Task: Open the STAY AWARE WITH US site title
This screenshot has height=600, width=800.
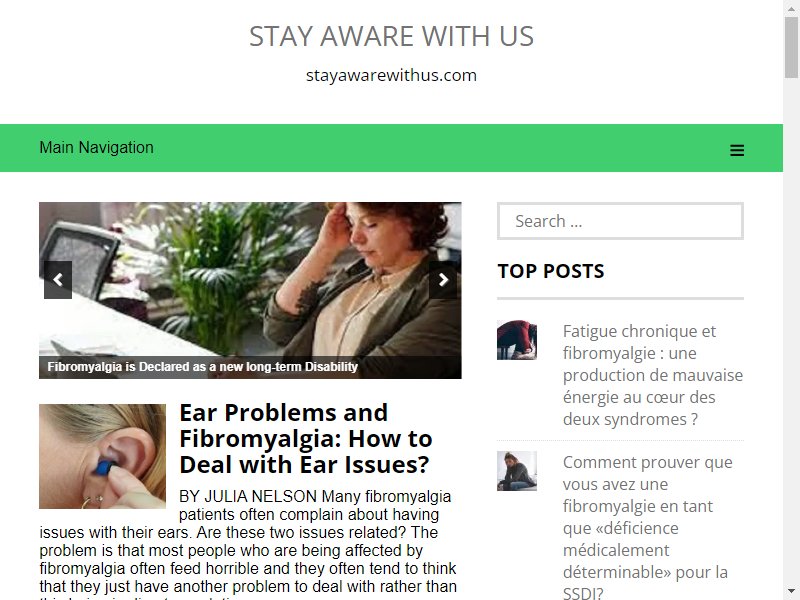Action: pyautogui.click(x=391, y=36)
